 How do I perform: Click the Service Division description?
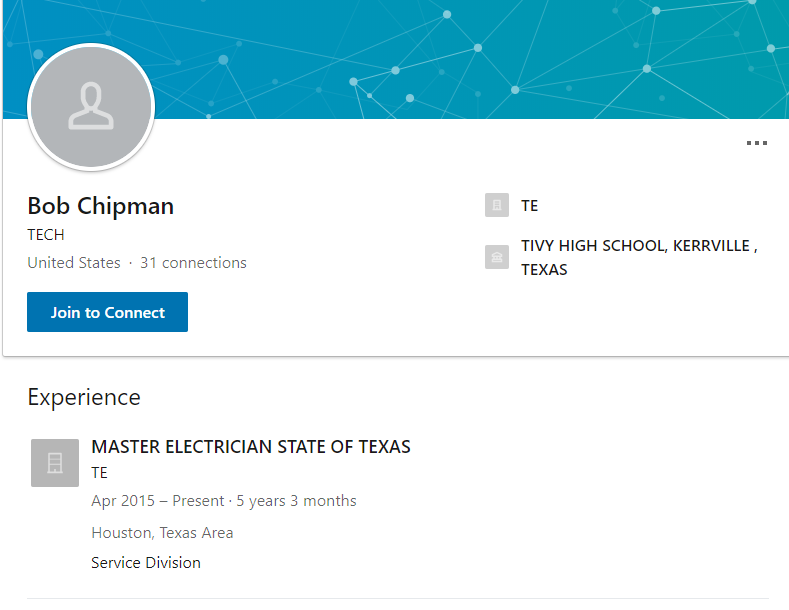[x=146, y=562]
